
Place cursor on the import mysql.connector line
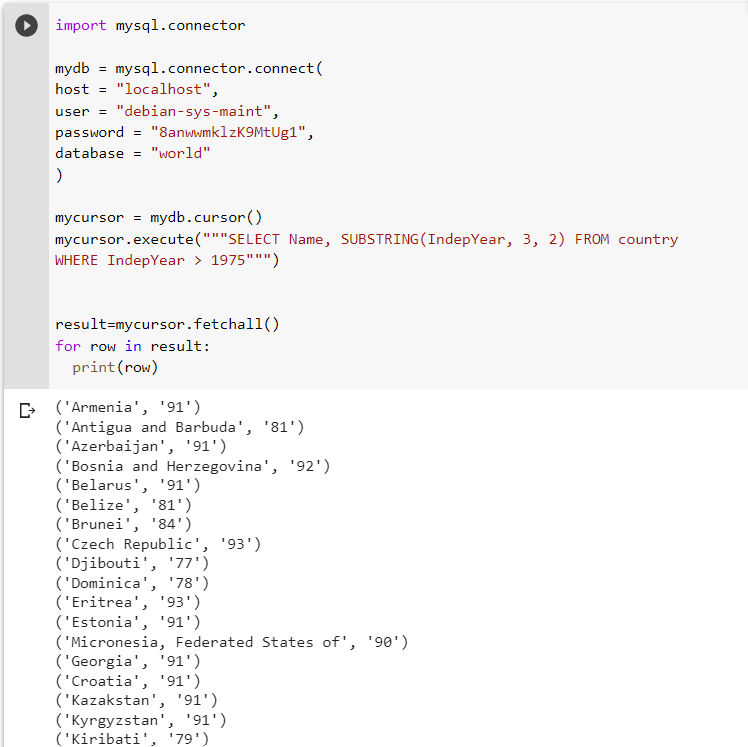click(x=150, y=25)
